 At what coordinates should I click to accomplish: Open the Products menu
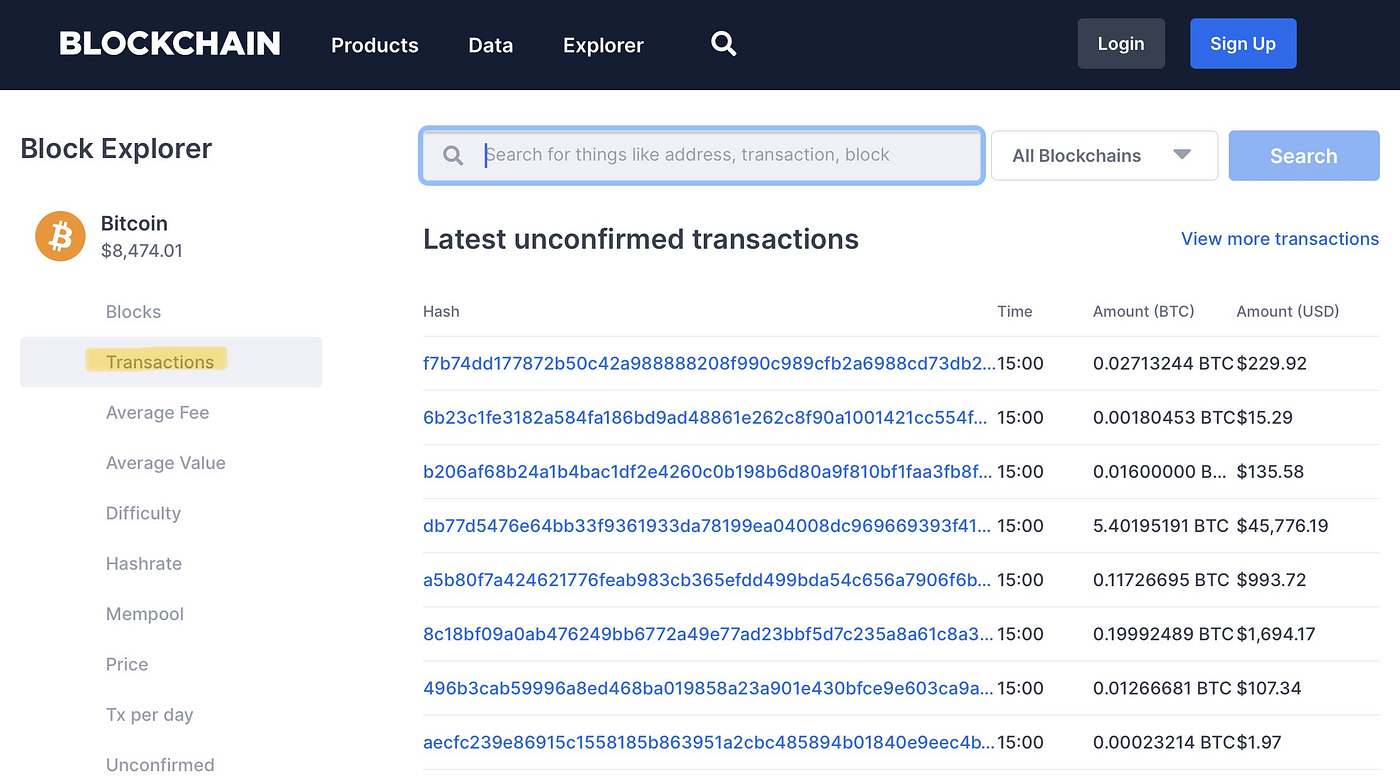[x=375, y=45]
